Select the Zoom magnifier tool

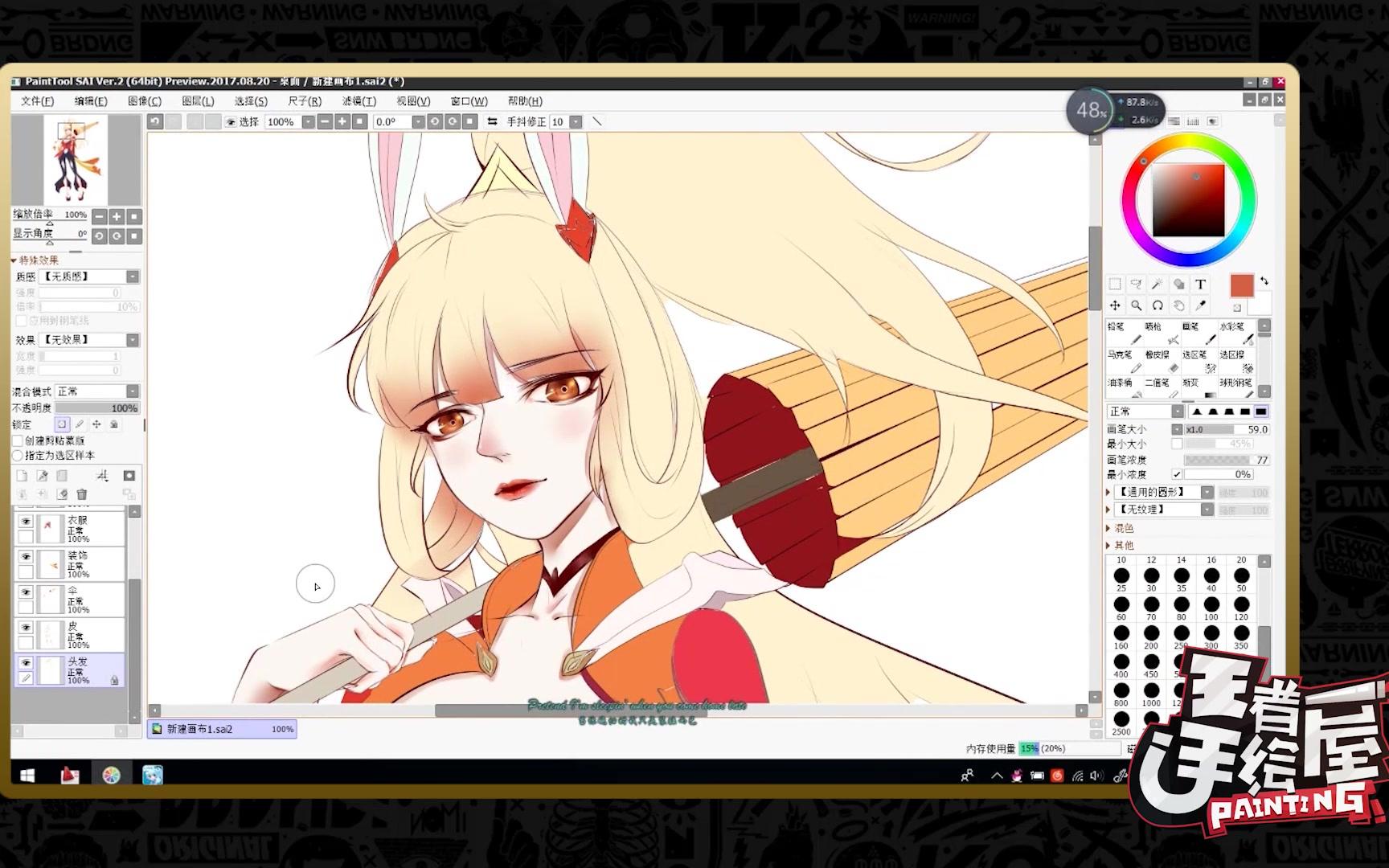pos(1136,305)
